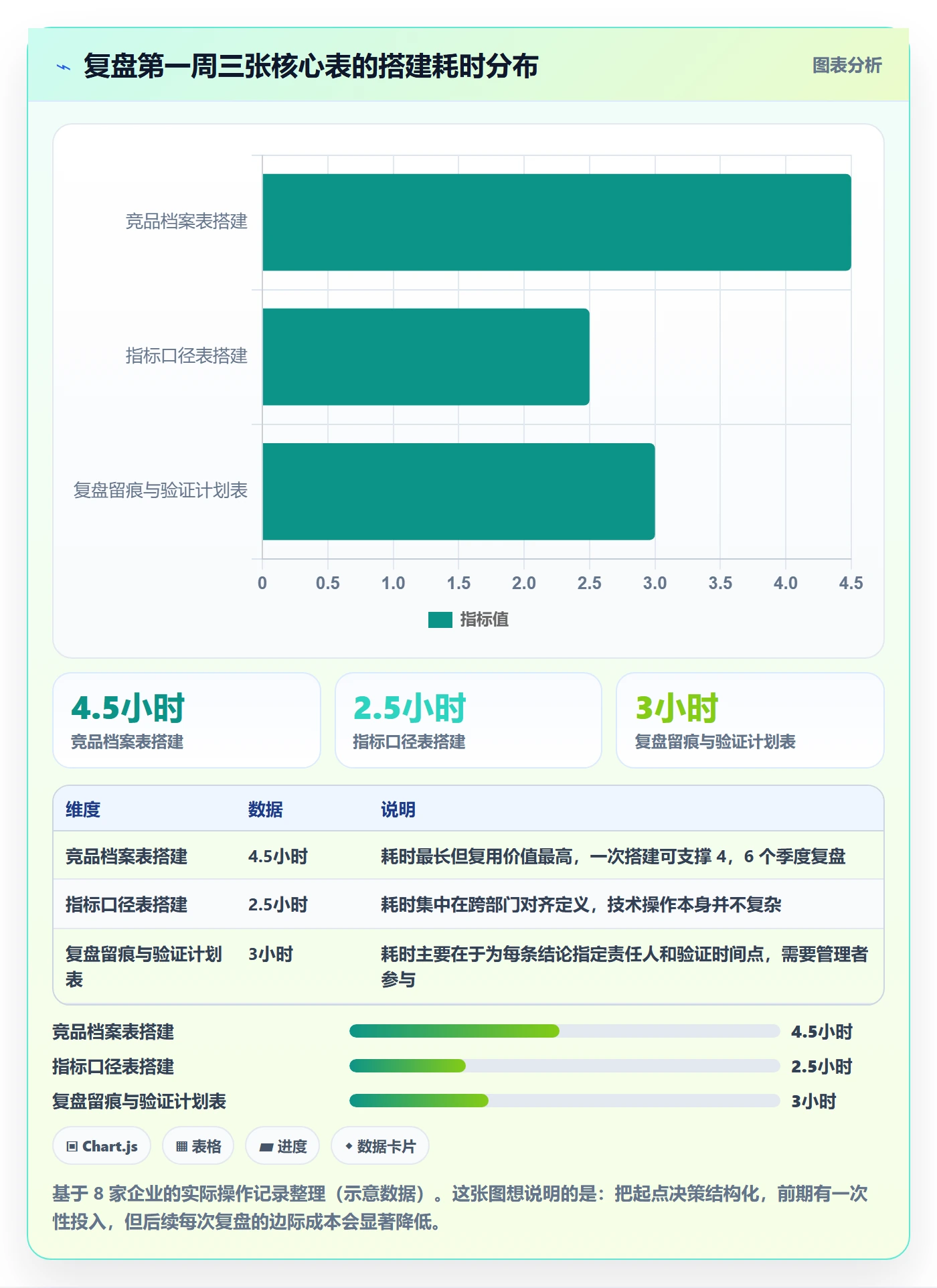
Task: Select the 进度 tag chip
Action: pyautogui.click(x=282, y=1146)
